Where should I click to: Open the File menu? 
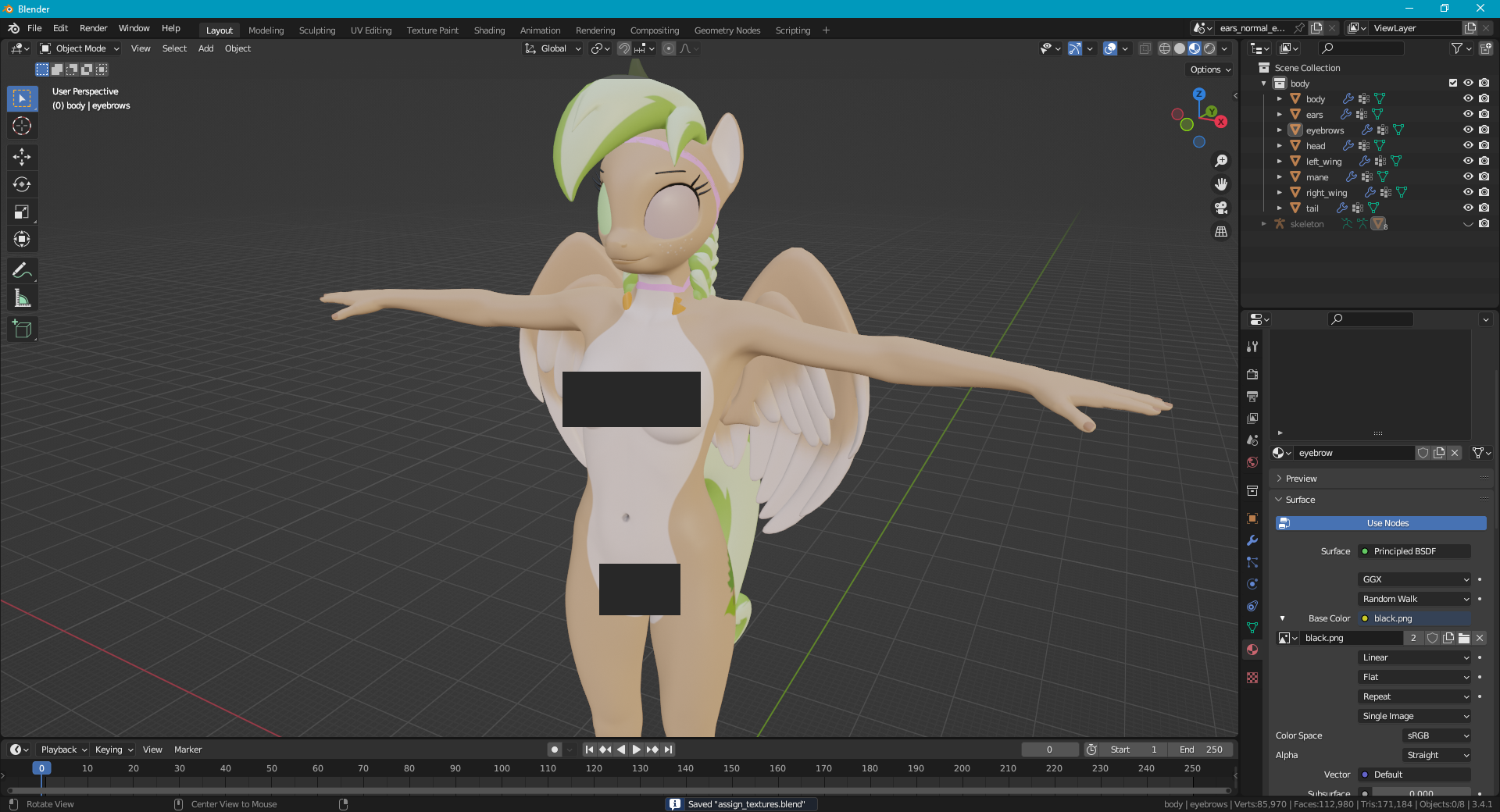(34, 28)
